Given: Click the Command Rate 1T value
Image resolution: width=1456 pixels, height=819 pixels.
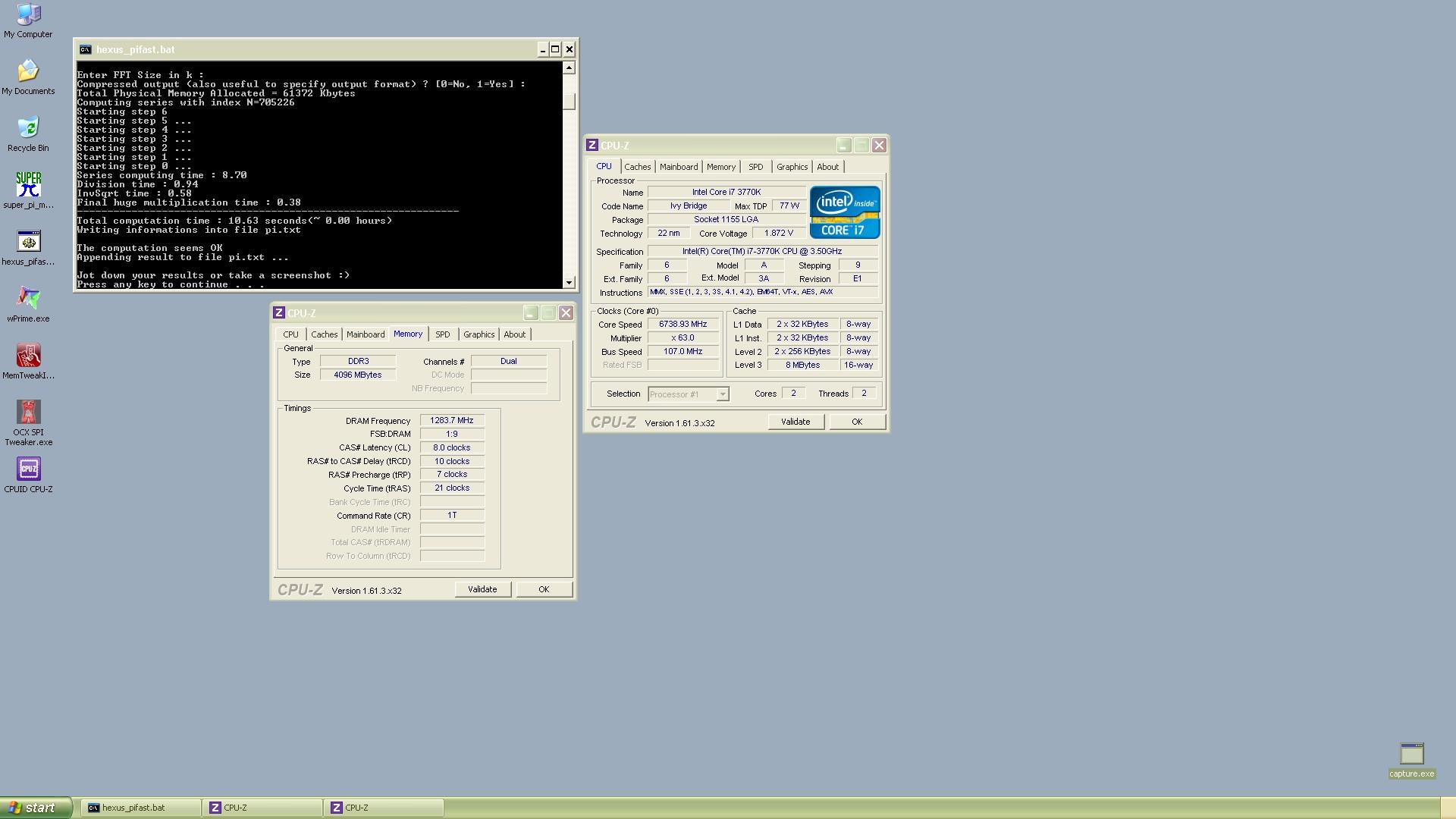Looking at the screenshot, I should tap(452, 515).
